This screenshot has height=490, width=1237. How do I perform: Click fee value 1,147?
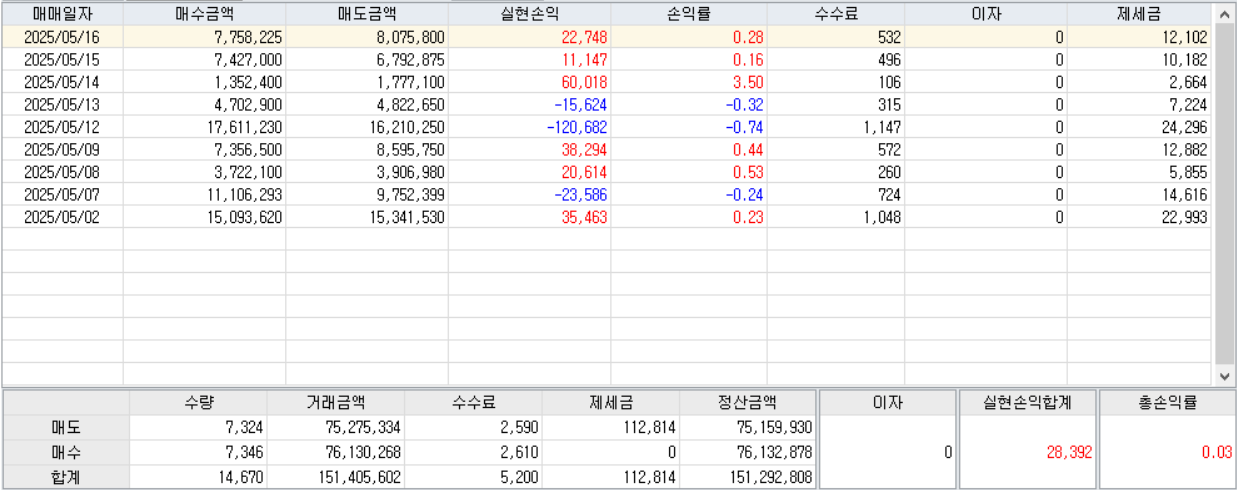pyautogui.click(x=883, y=127)
